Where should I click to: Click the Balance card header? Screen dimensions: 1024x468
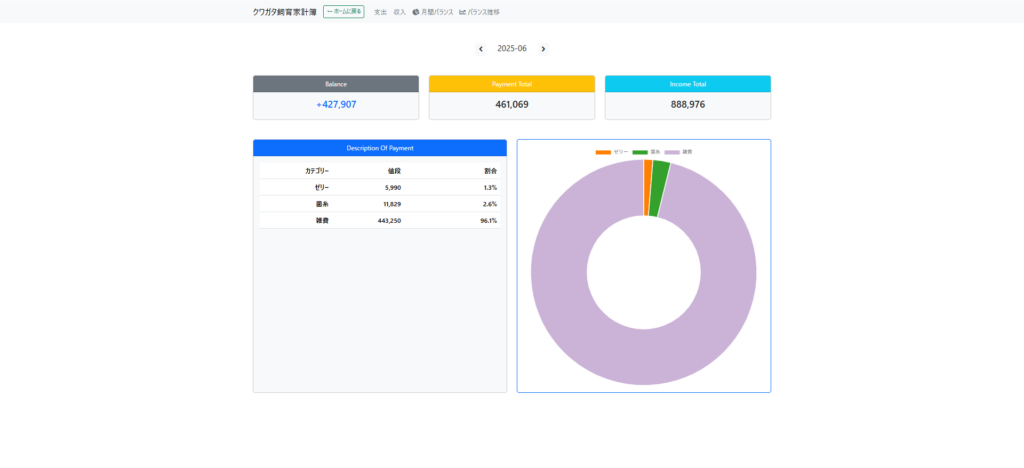336,84
